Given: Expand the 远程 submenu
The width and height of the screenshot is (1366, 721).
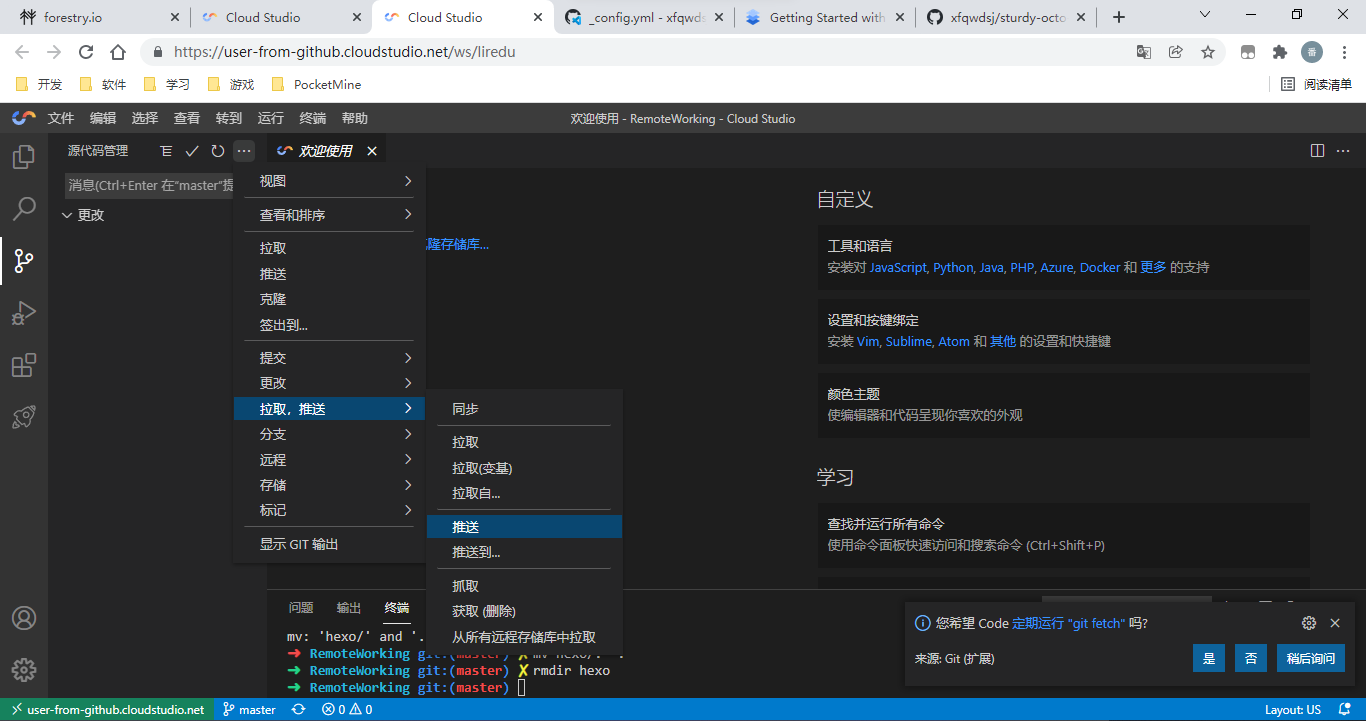Looking at the screenshot, I should [329, 460].
